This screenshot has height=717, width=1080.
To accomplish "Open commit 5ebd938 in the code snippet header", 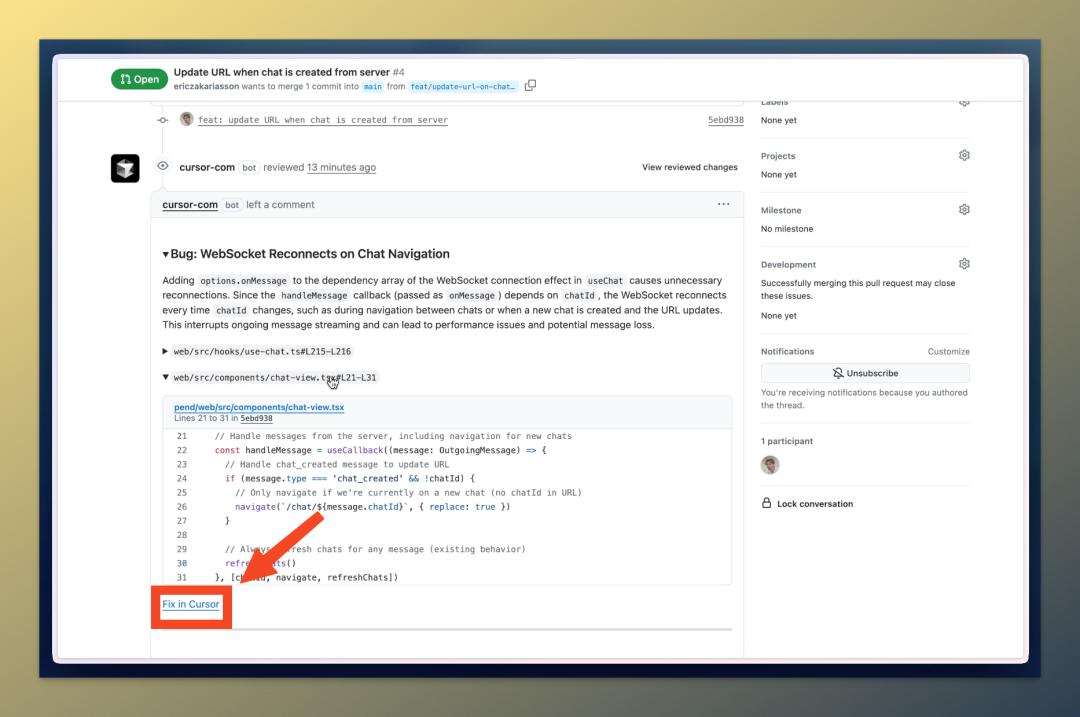I will pyautogui.click(x=256, y=418).
